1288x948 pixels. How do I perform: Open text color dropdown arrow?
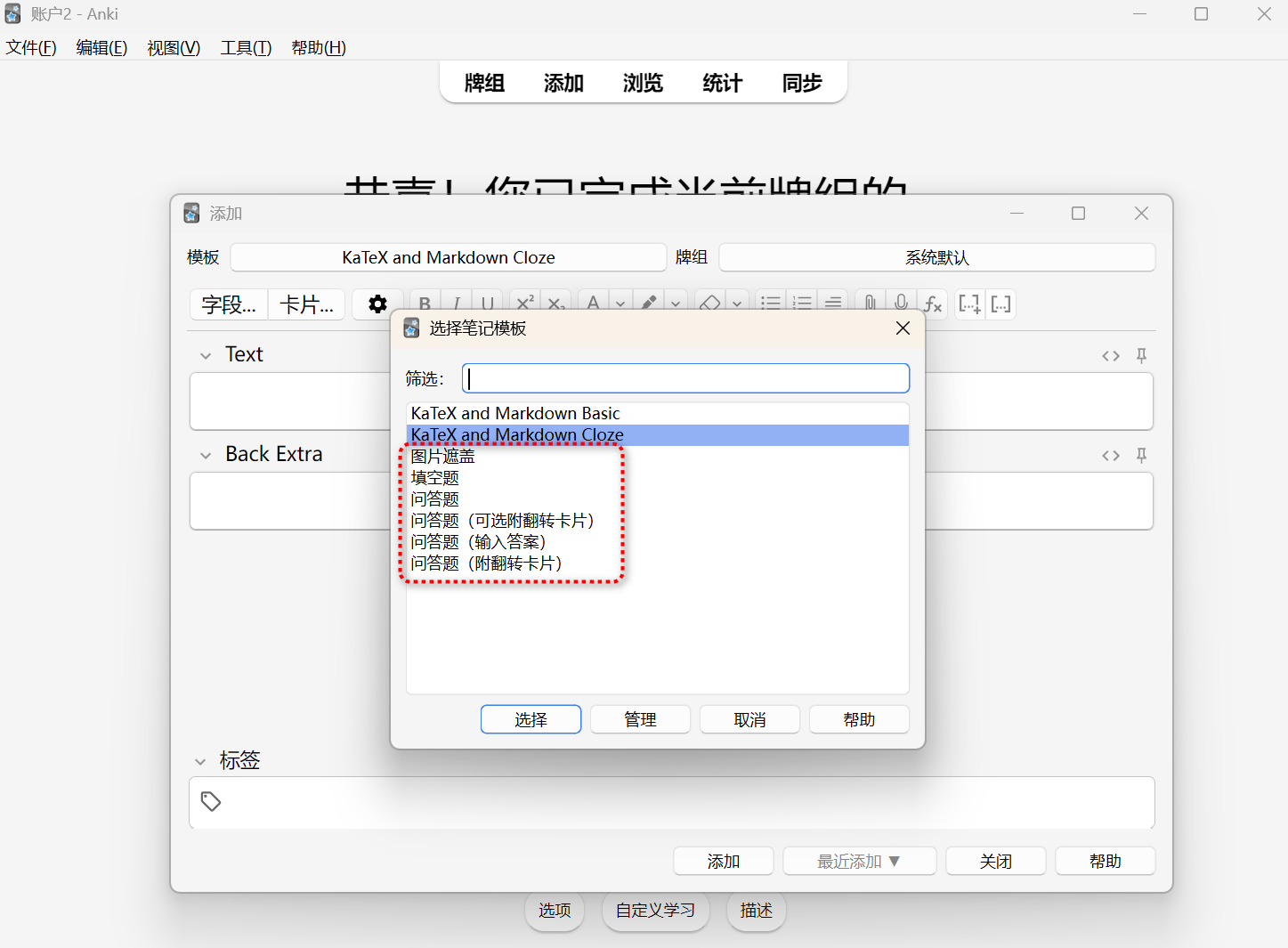(620, 304)
